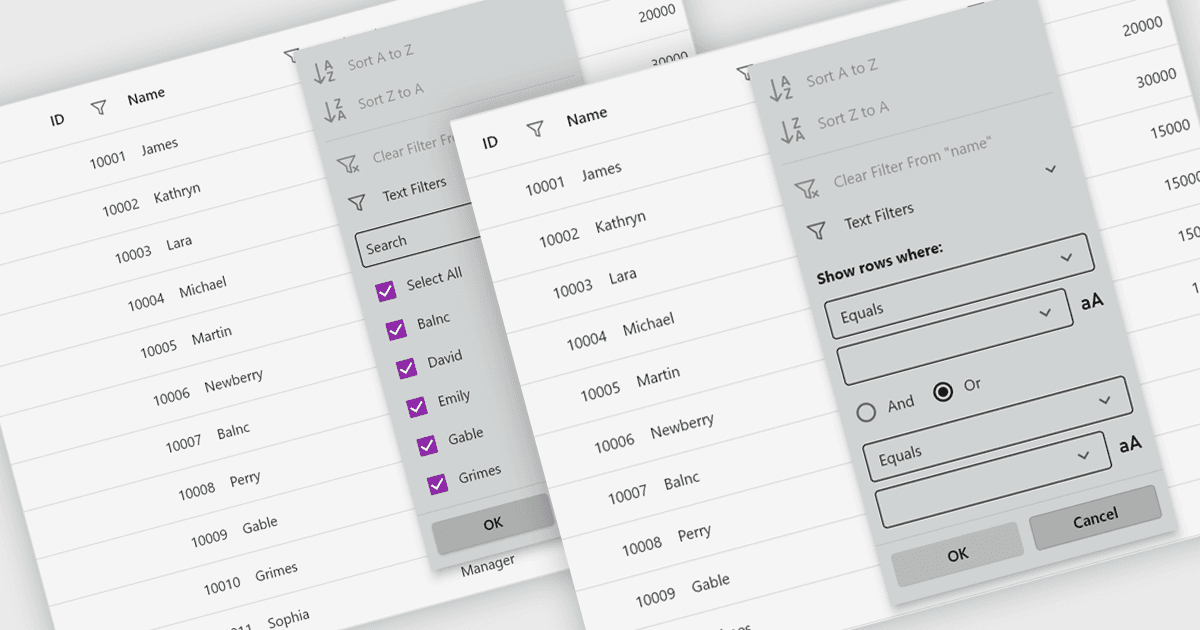Click the Name column header in the front grid
Viewport: 1200px width, 630px height.
click(587, 117)
